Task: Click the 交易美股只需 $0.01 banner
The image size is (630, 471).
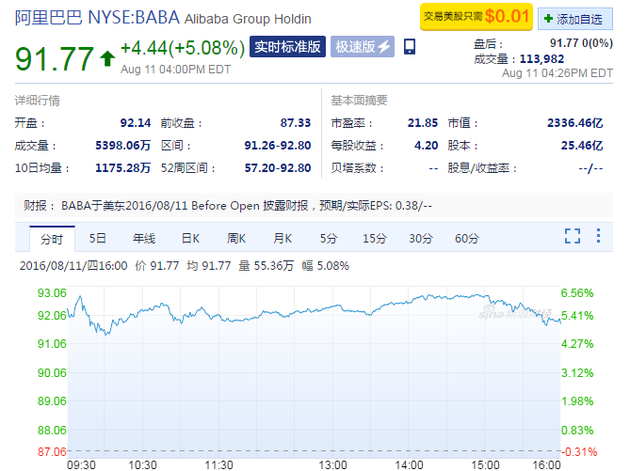Action: 476,17
